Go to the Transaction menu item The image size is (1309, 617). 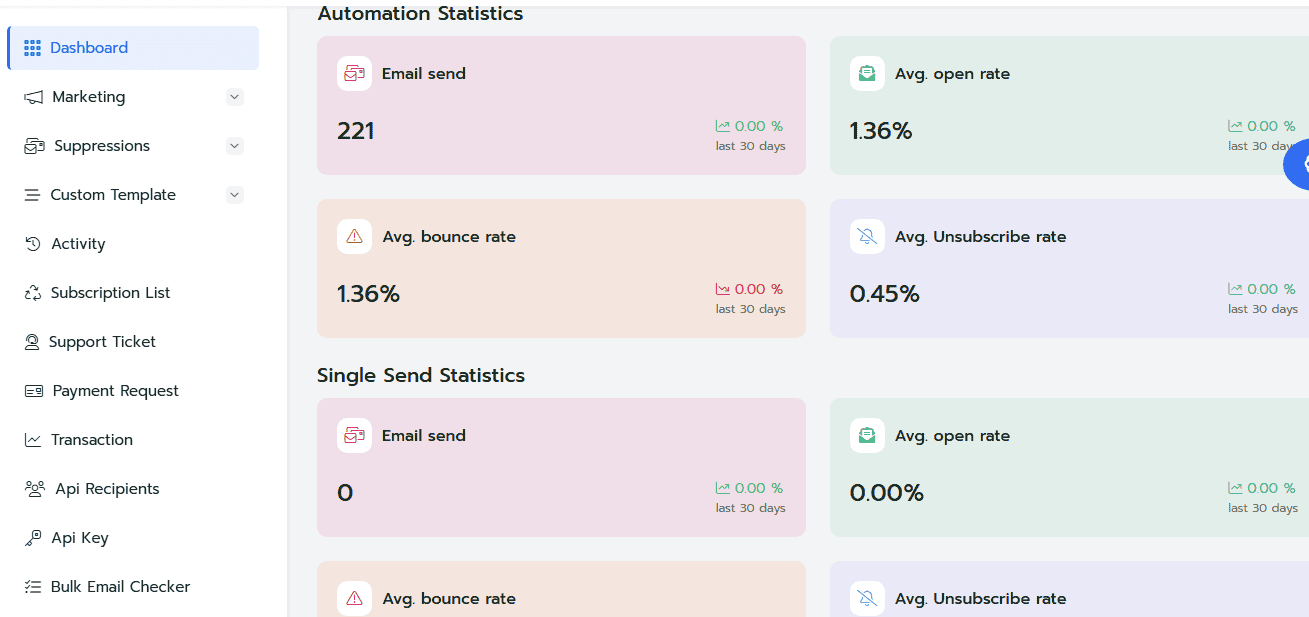click(x=91, y=440)
